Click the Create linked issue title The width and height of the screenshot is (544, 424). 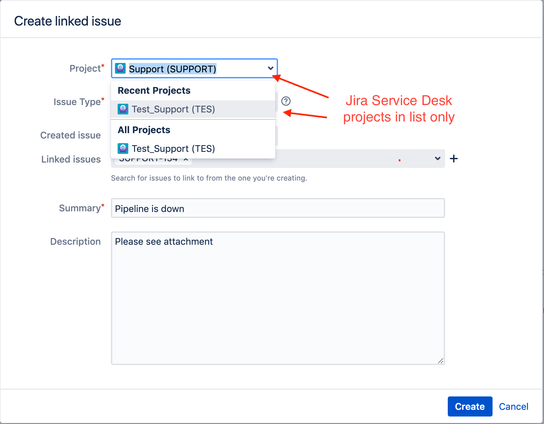(x=68, y=21)
